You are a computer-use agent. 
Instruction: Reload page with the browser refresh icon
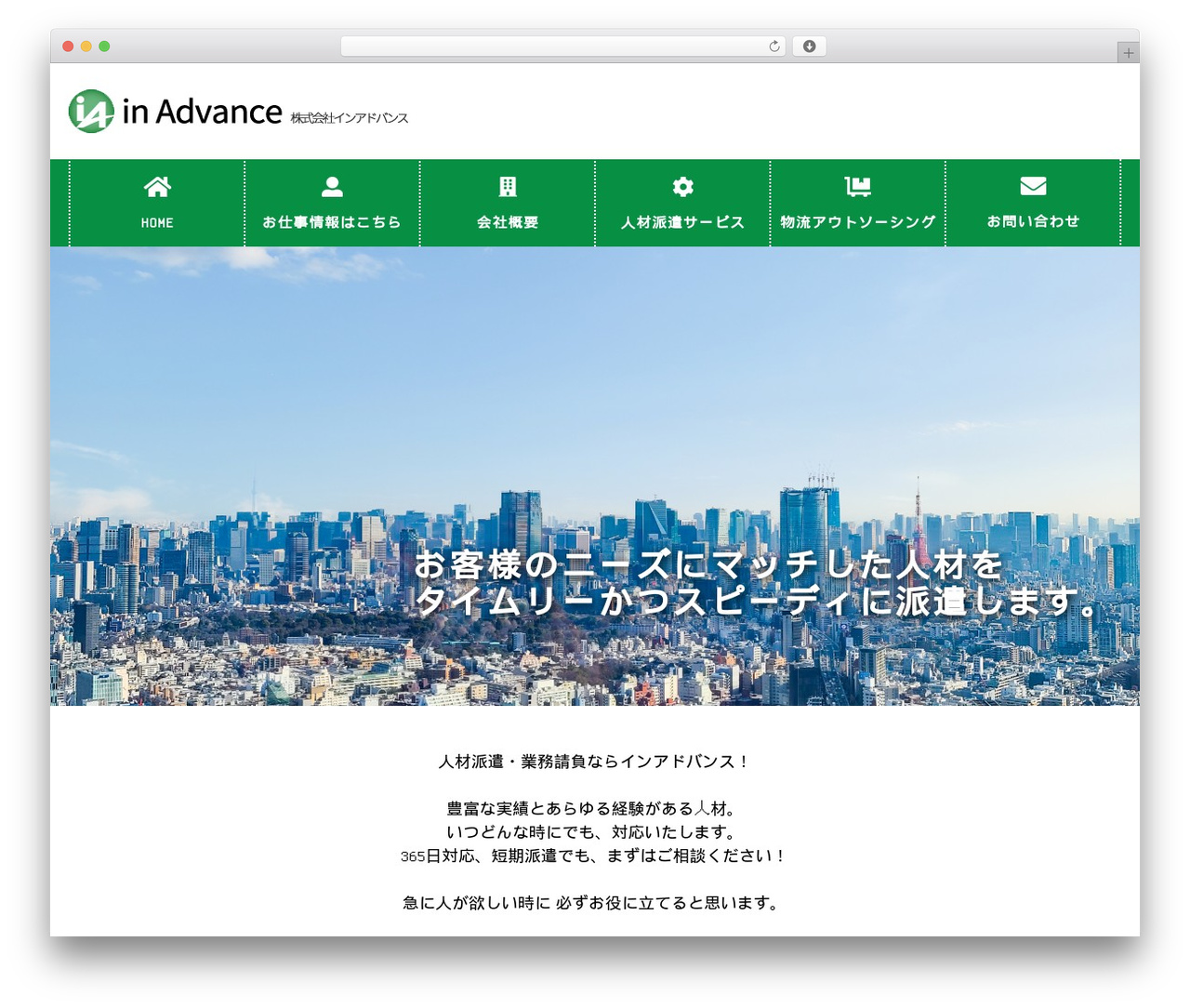tap(774, 46)
